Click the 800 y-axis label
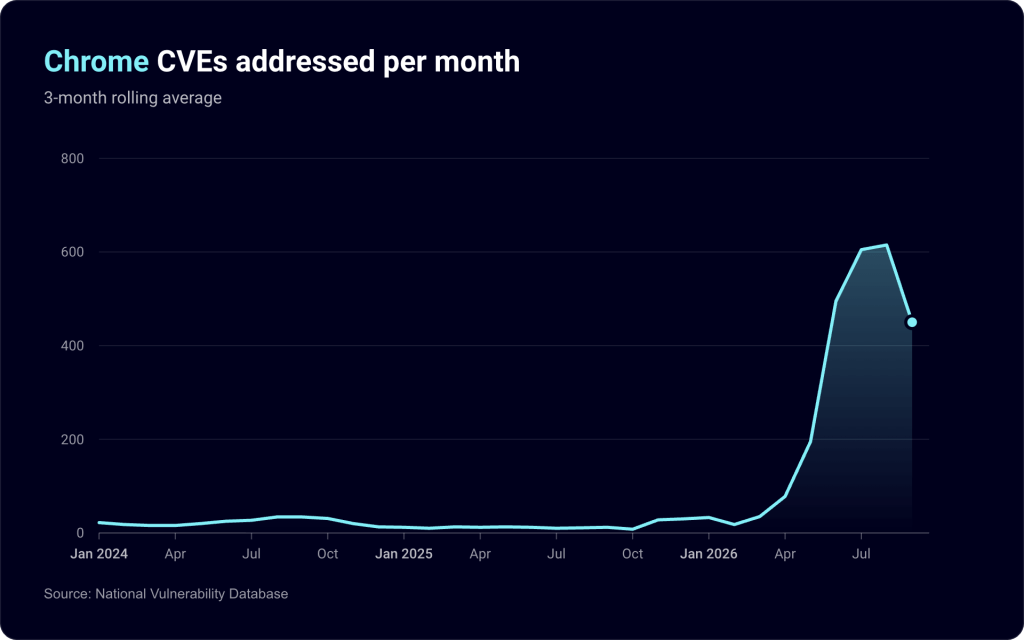 pos(73,159)
